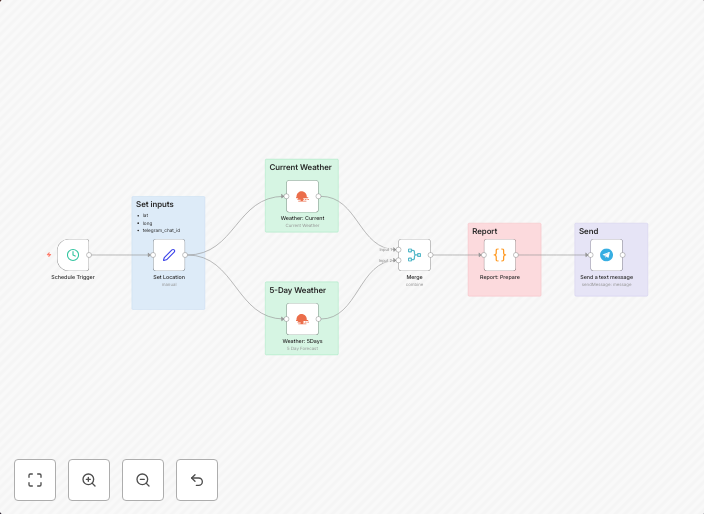Click the Merge node output connector

[431, 255]
